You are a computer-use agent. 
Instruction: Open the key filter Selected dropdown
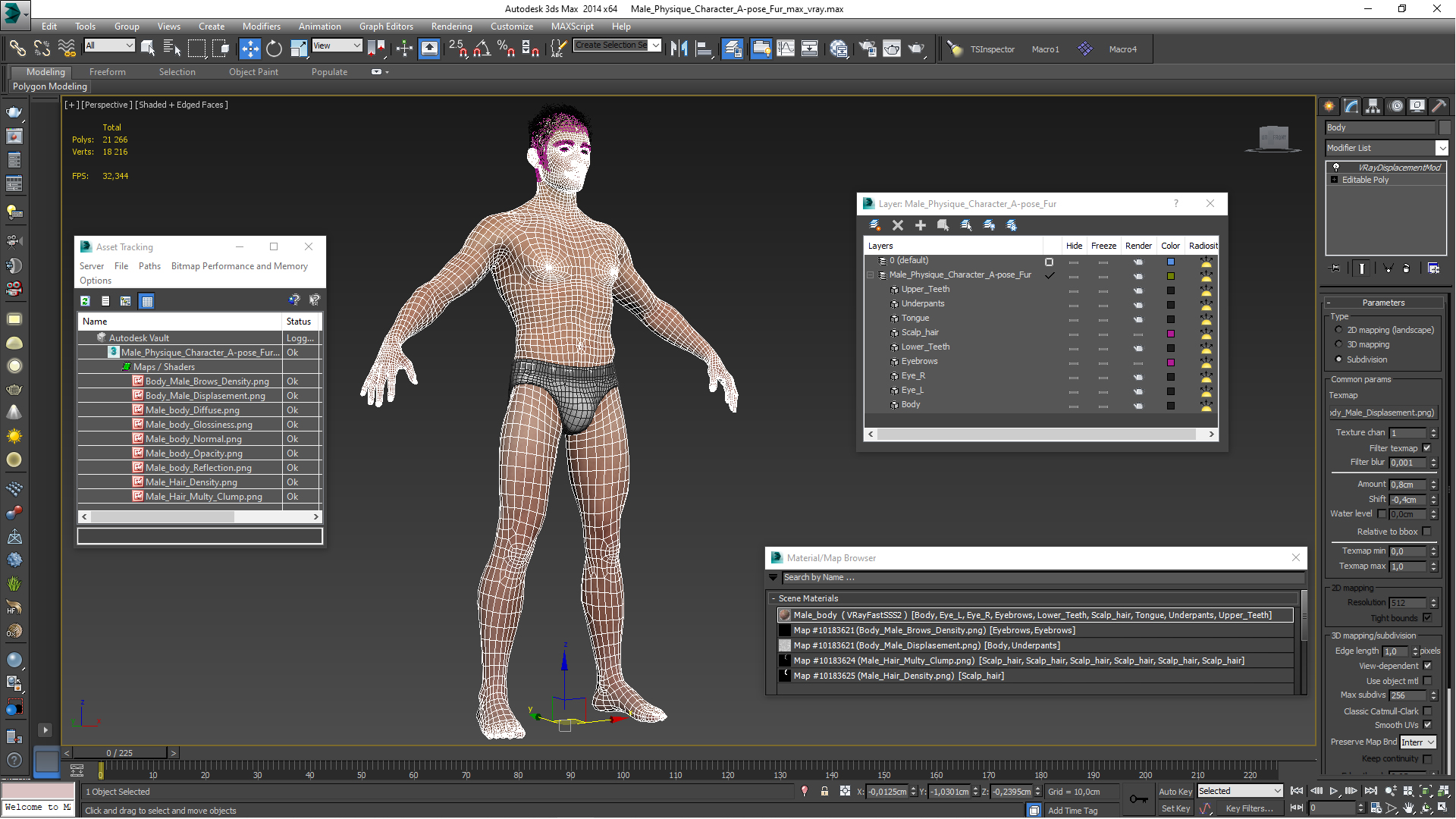click(x=1240, y=791)
